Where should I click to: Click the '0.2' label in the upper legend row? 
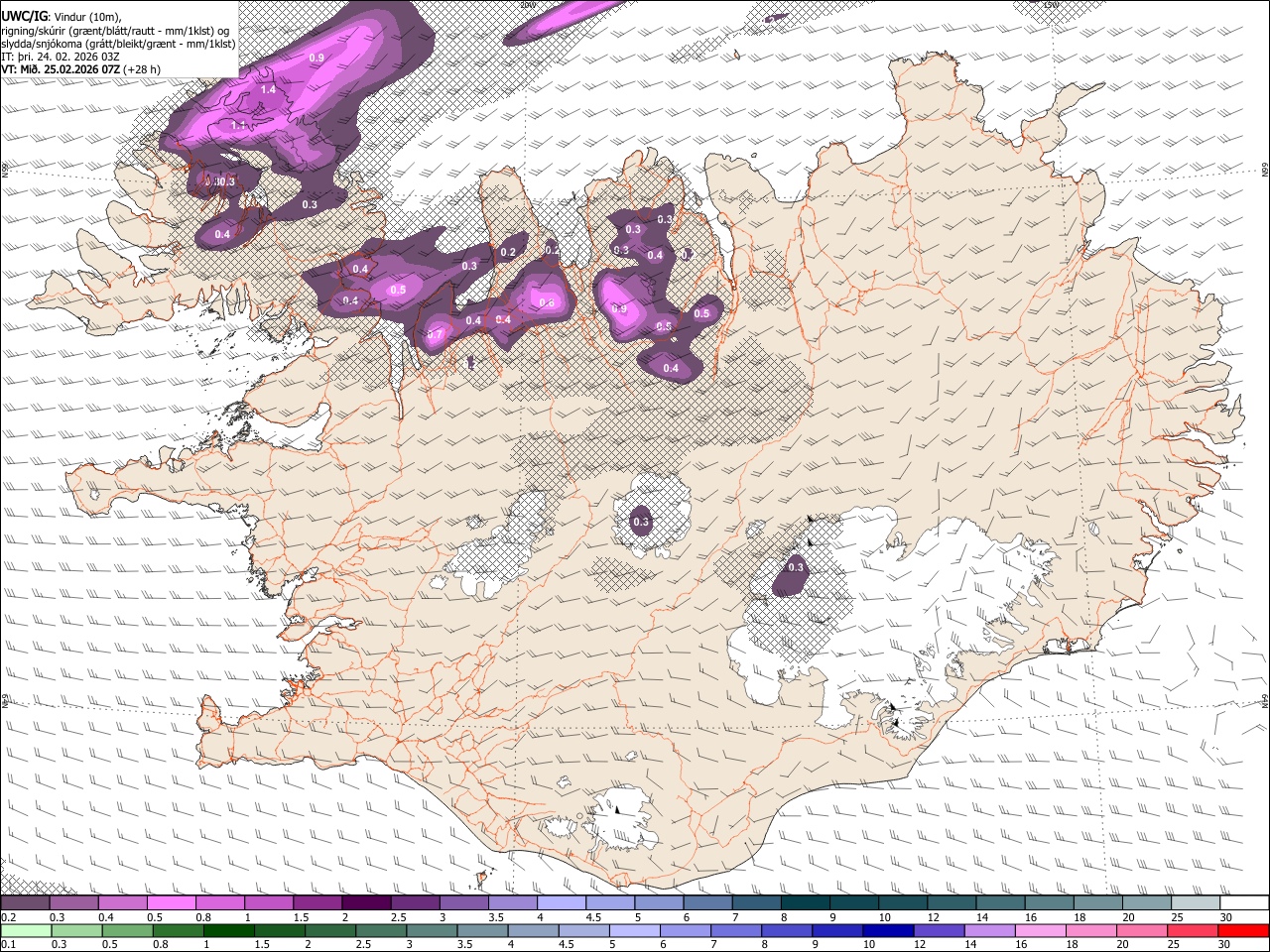7,917
